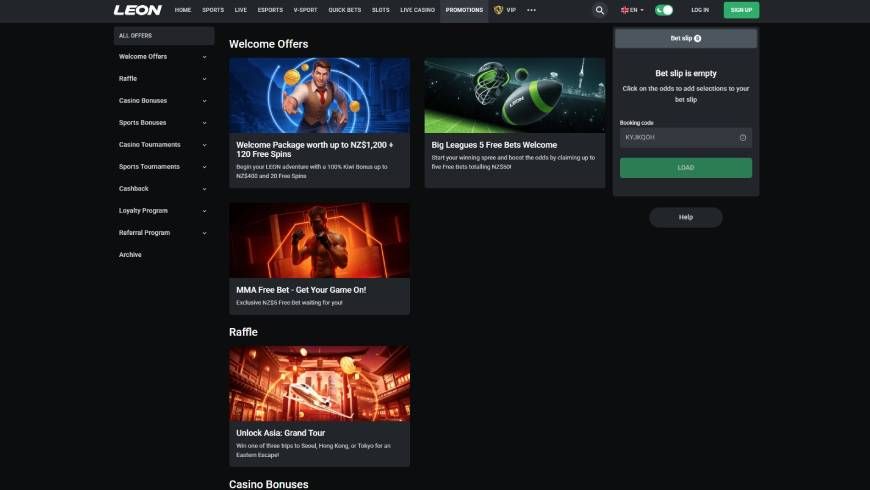Select All Offers in sidebar
The height and width of the screenshot is (490, 870).
tap(164, 36)
